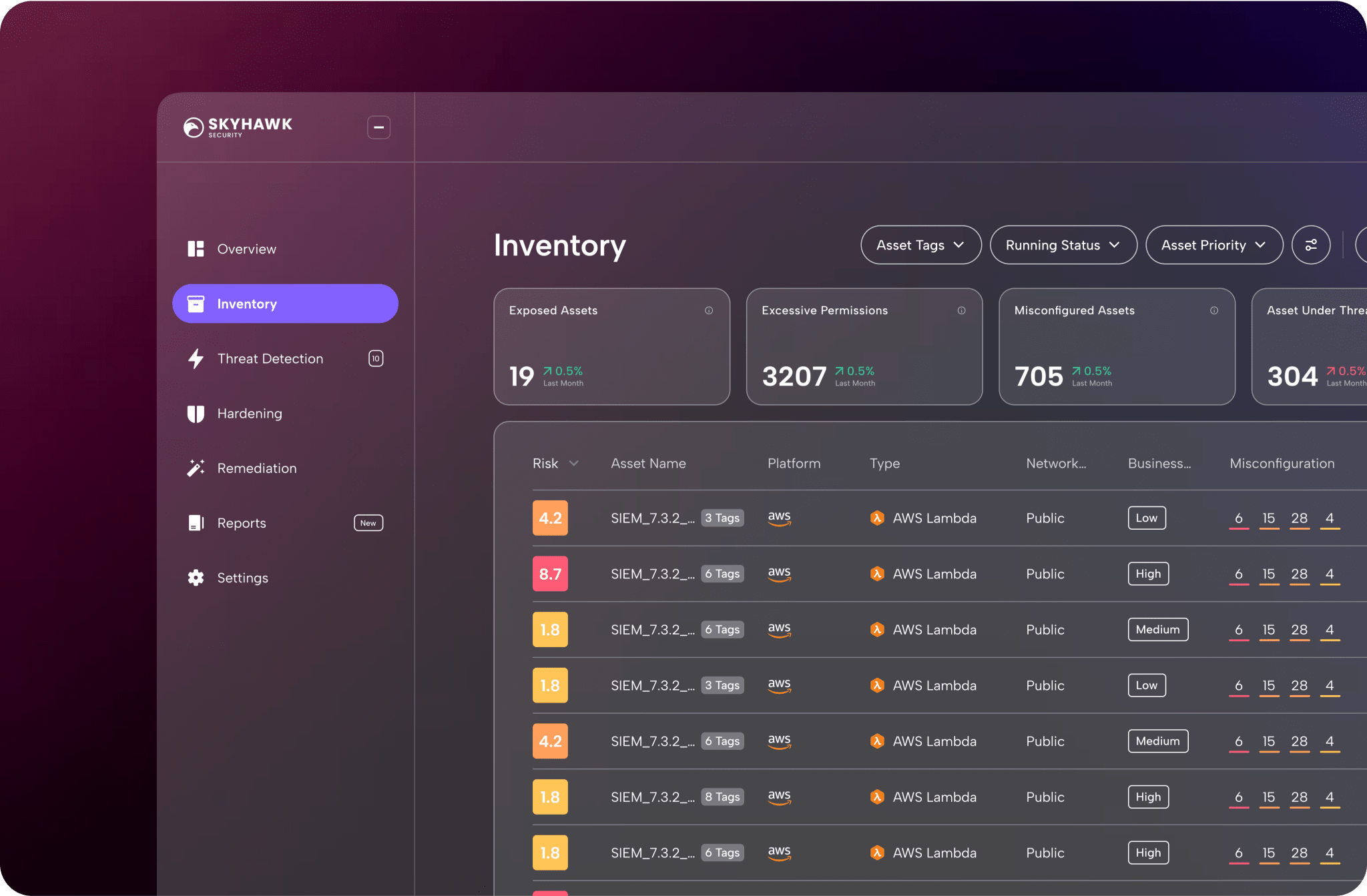Screen dimensions: 1367x896
Task: Open the Threat Detection lightning icon
Action: 196,359
